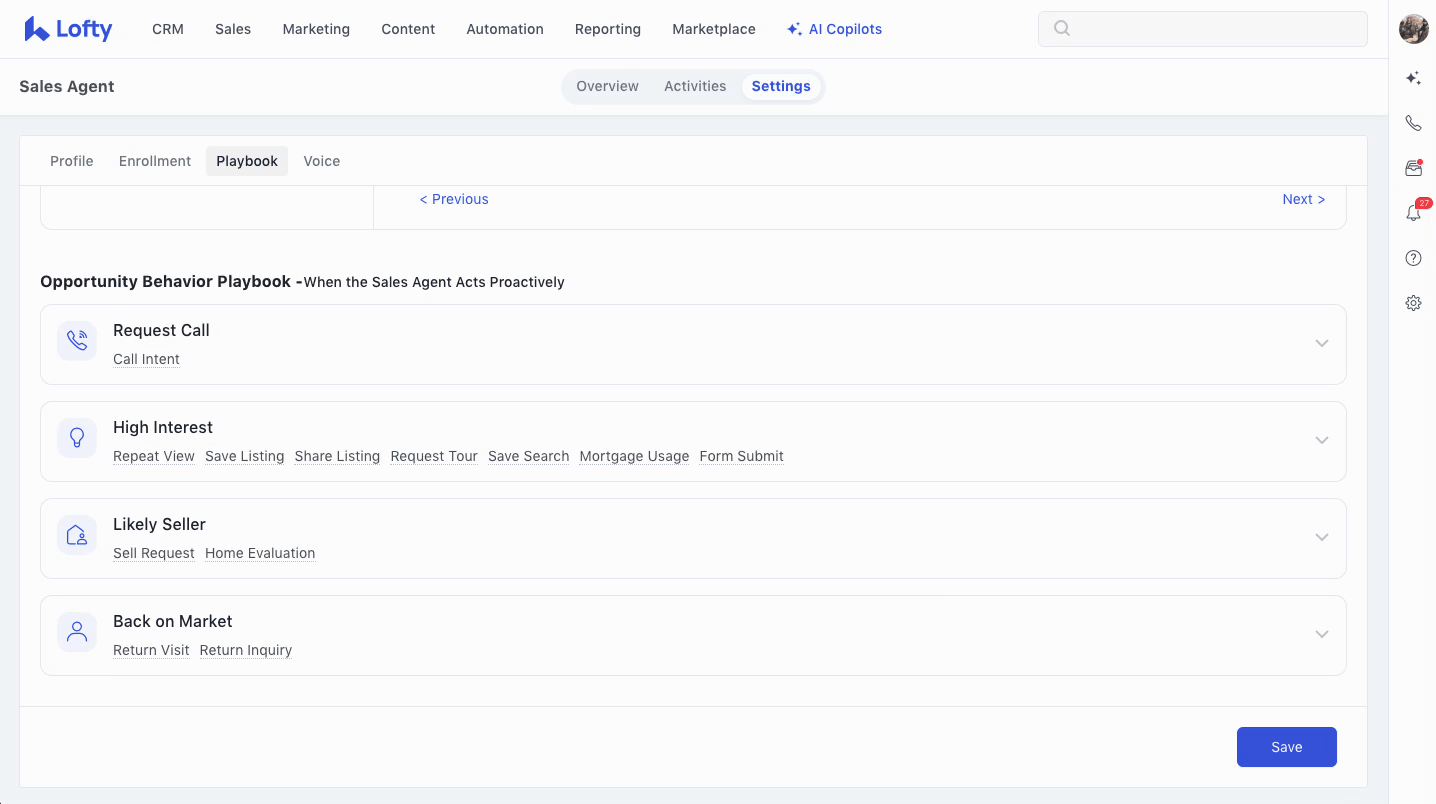Expand the Back on Market chevron
The width and height of the screenshot is (1436, 804).
pos(1321,635)
